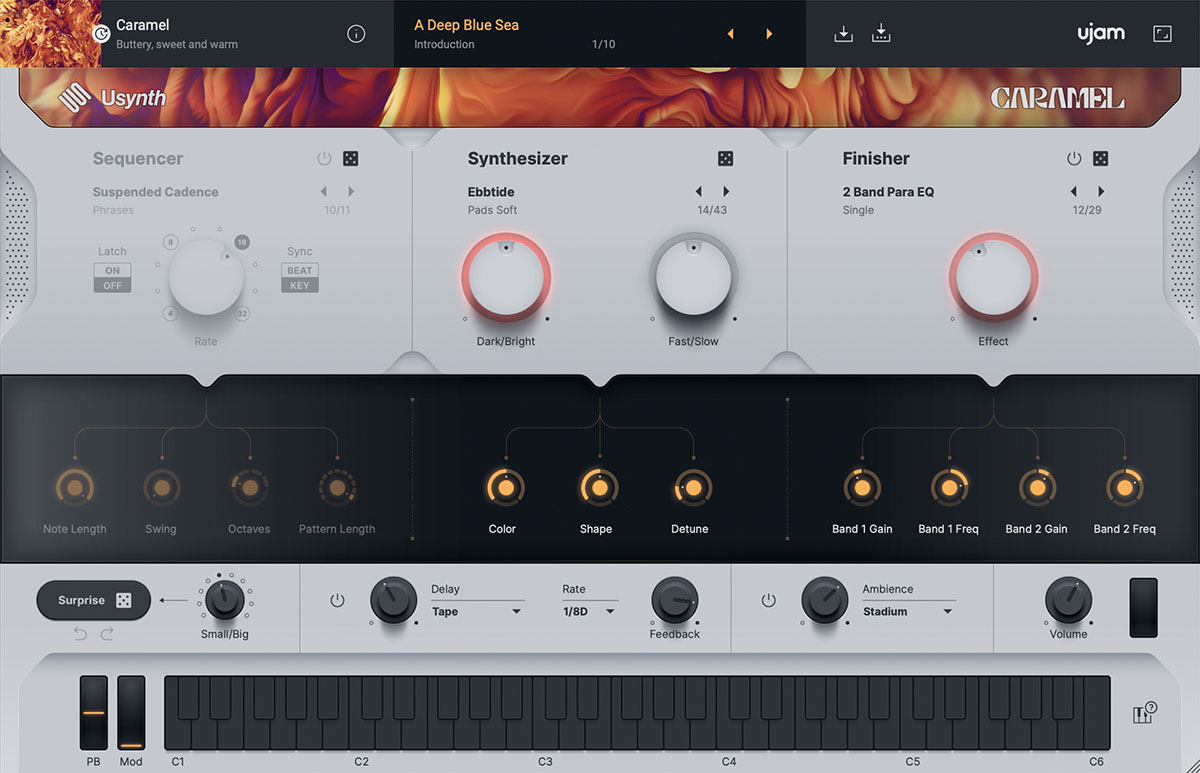Viewport: 1200px width, 773px height.
Task: Click the Swing knob
Action: 161,488
